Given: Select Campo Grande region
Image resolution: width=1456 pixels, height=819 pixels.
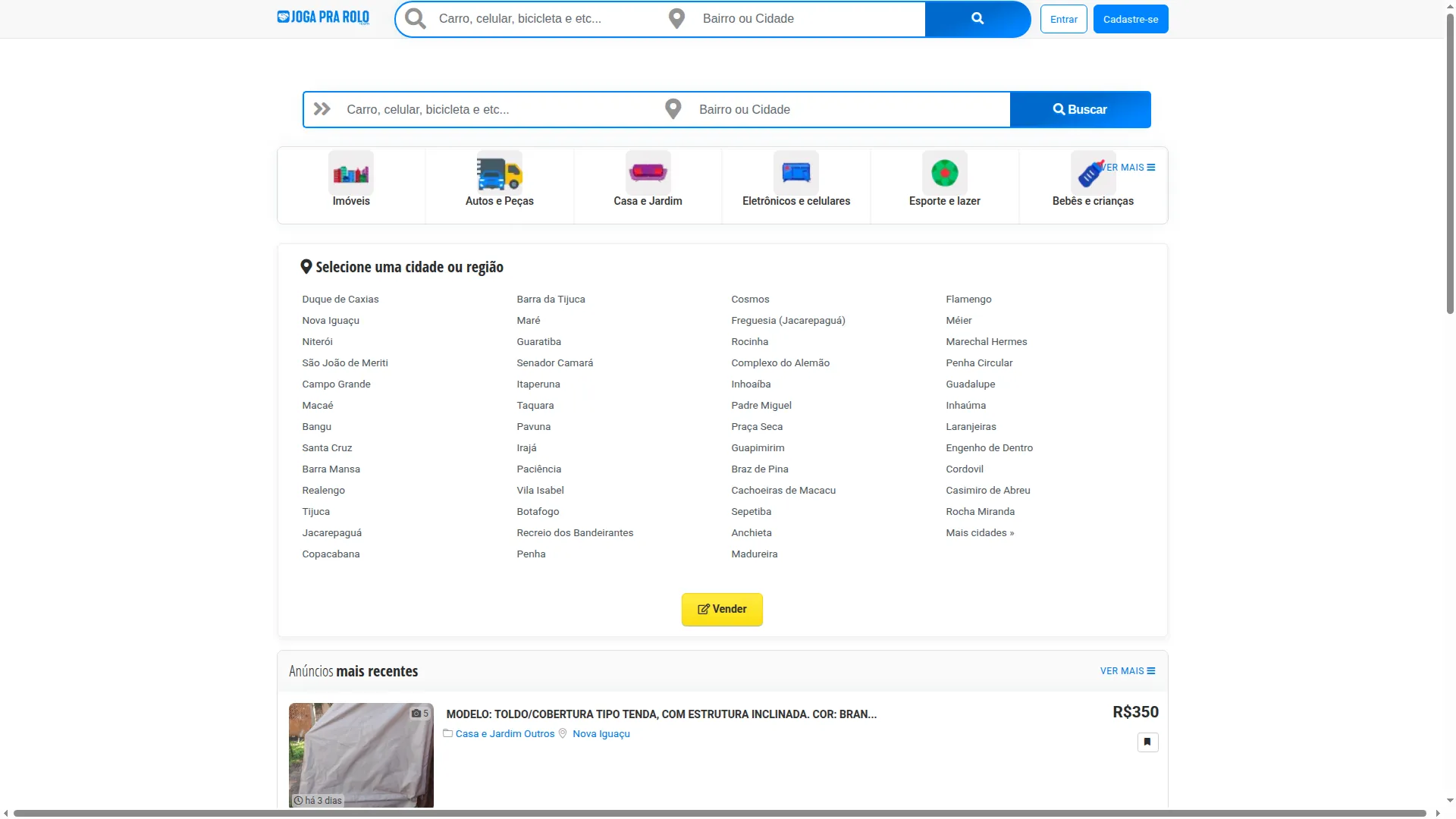Looking at the screenshot, I should tap(336, 384).
